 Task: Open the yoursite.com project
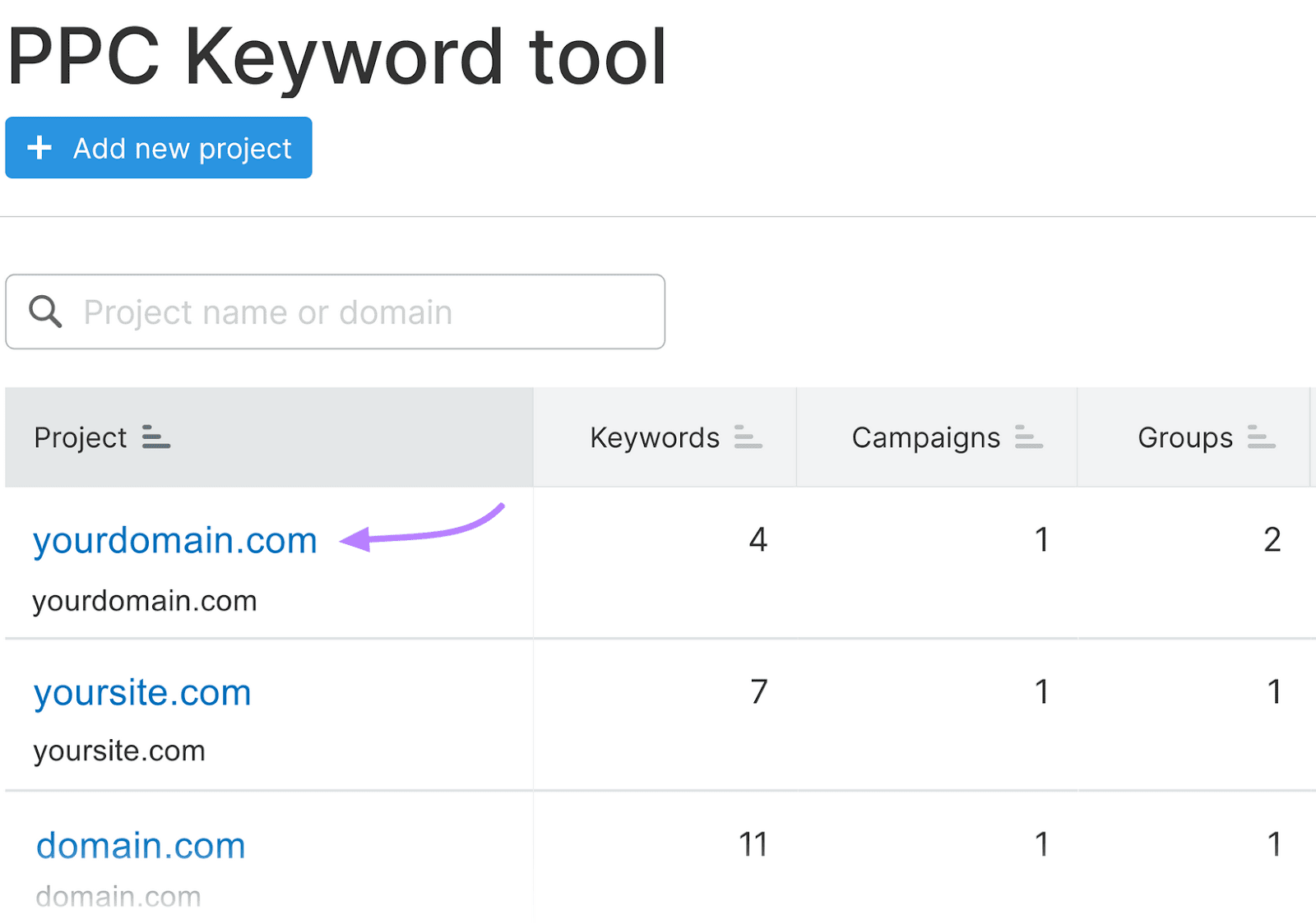tap(141, 692)
